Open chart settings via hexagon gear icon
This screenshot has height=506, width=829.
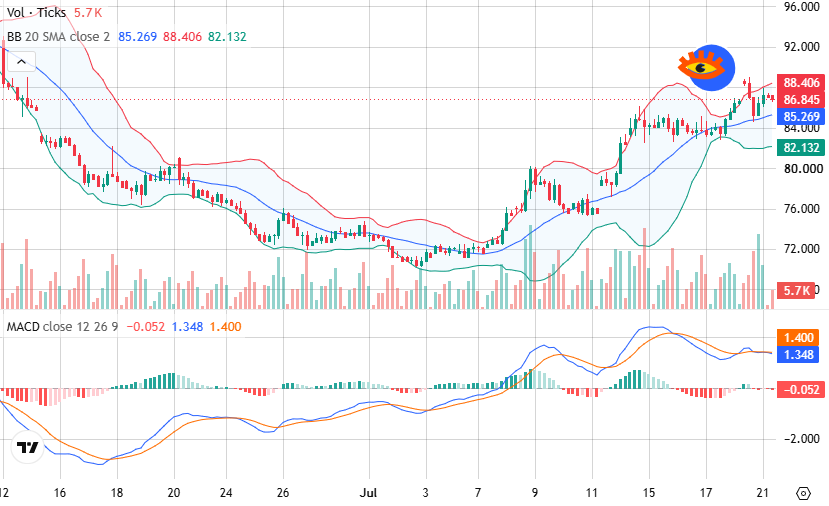[x=803, y=493]
